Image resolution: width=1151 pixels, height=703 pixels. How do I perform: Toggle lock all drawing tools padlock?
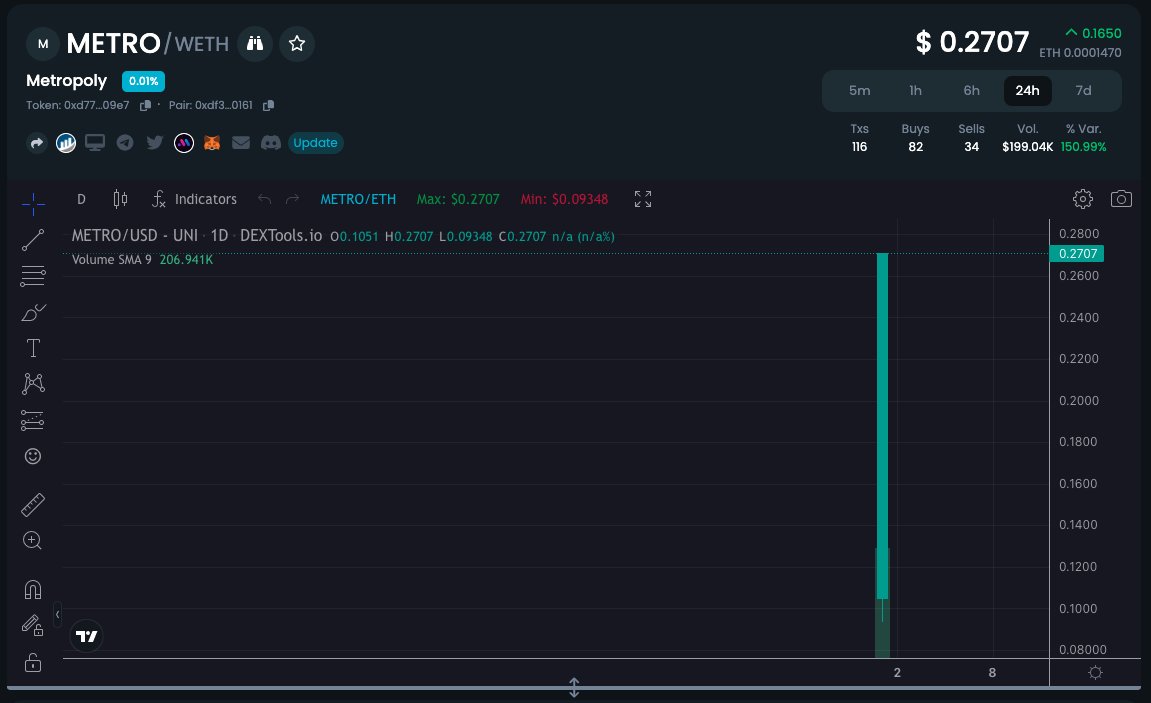[x=33, y=663]
